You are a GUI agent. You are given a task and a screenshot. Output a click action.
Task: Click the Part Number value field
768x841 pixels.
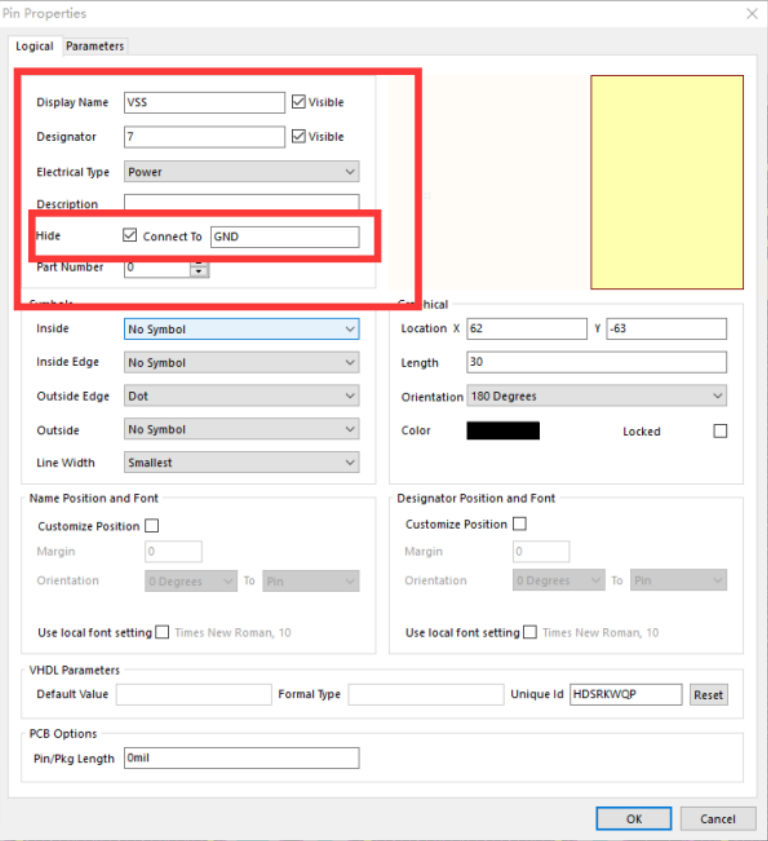[157, 268]
